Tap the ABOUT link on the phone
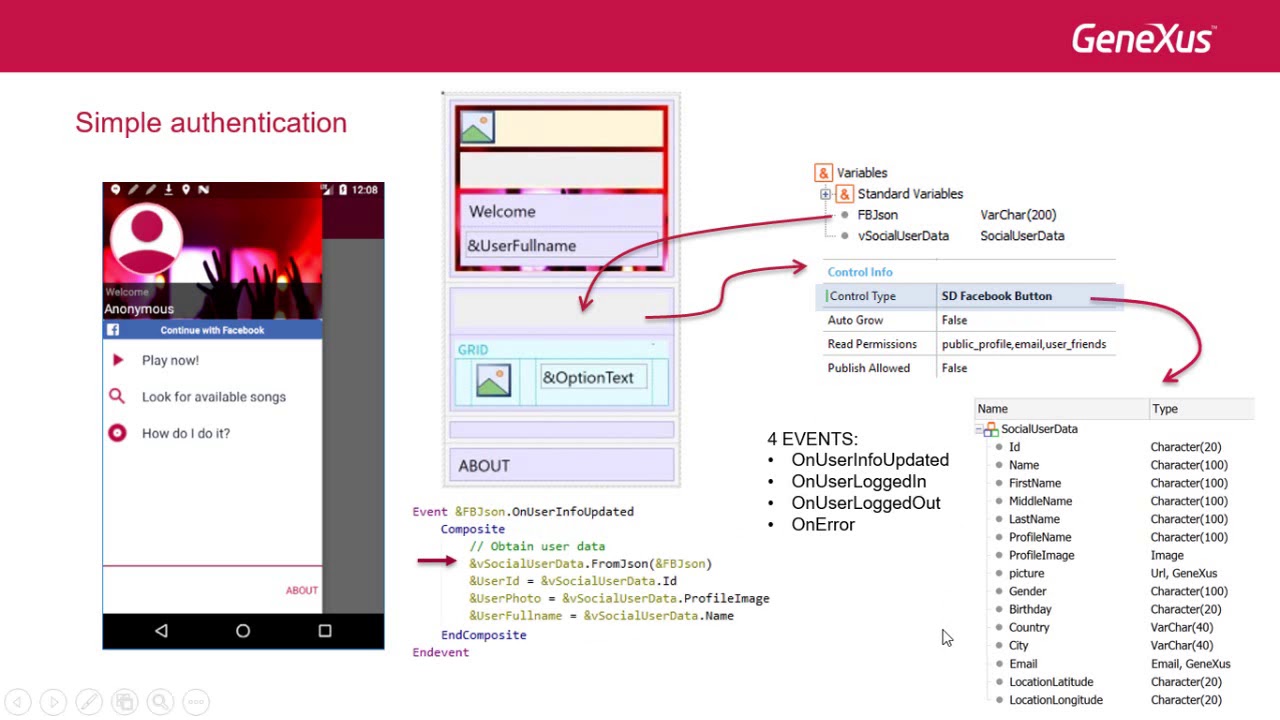 (302, 590)
